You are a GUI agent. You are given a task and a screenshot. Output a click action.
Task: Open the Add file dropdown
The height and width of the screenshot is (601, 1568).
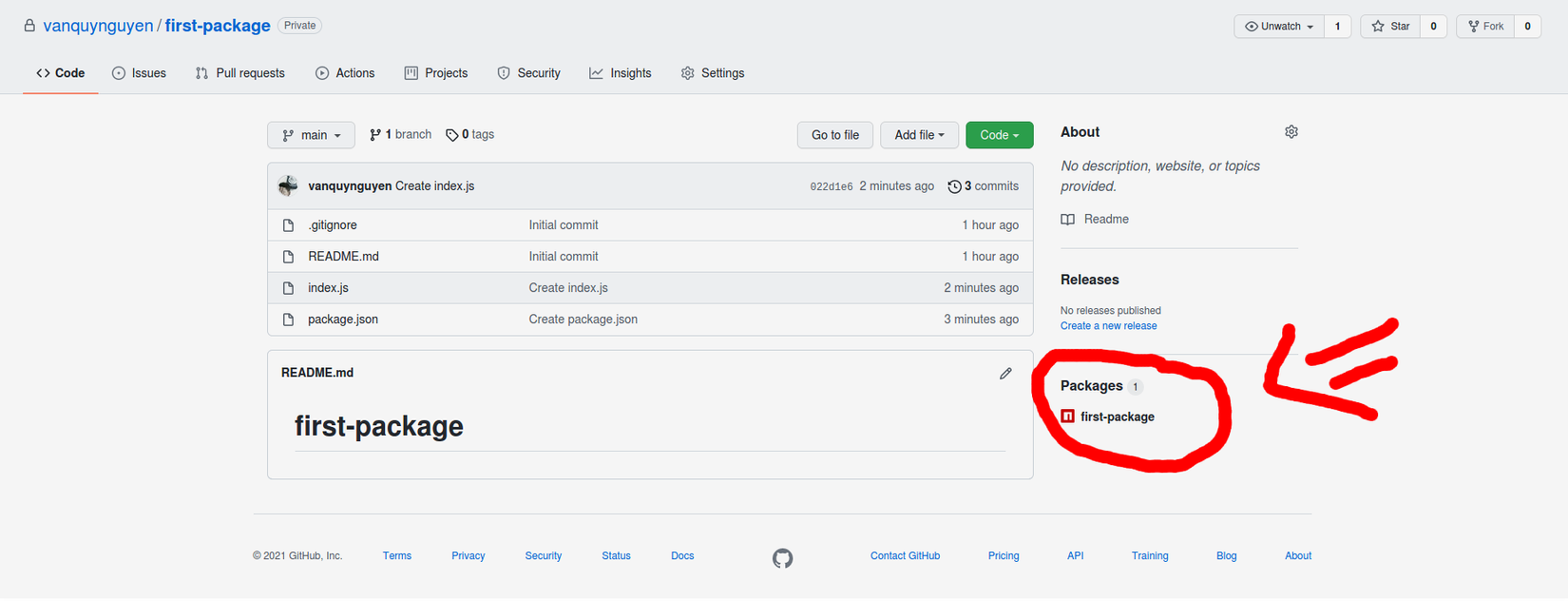click(x=919, y=135)
